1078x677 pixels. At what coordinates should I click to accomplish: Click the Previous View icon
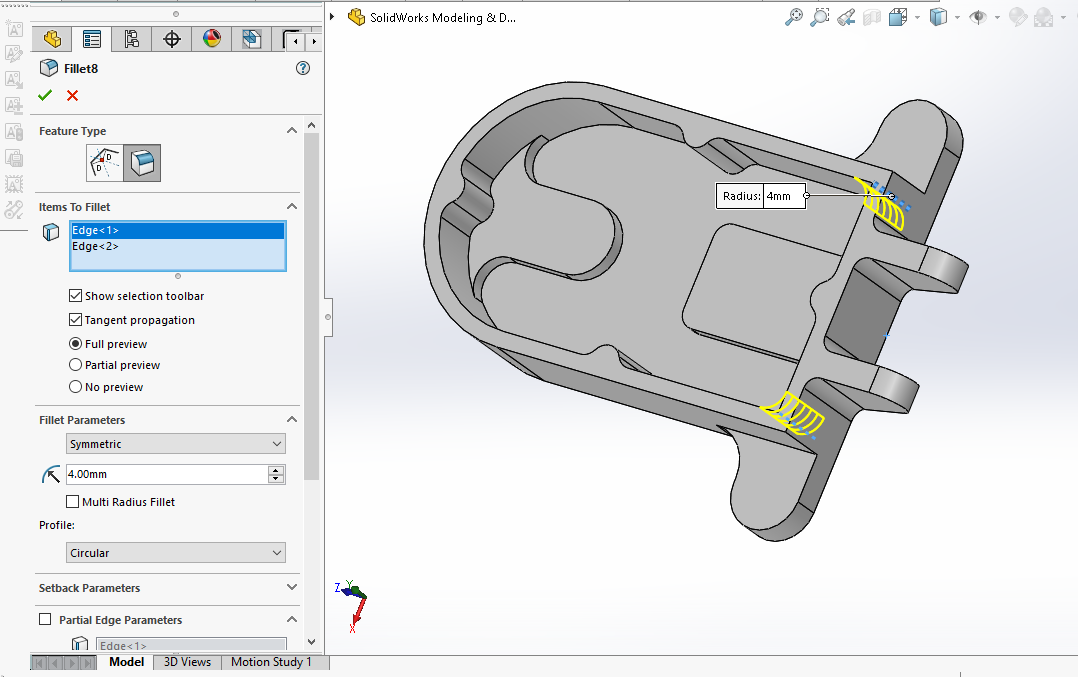pos(846,17)
